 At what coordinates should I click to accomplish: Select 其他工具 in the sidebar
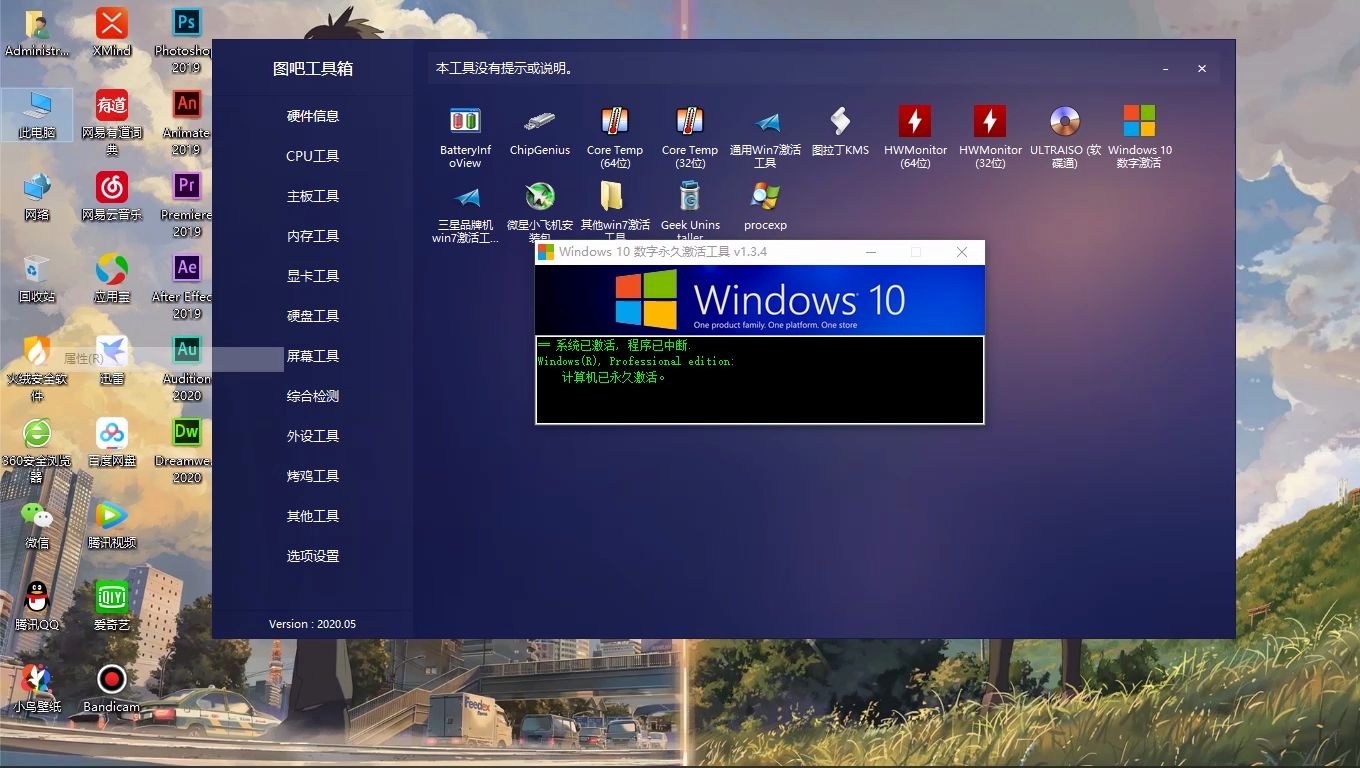click(313, 516)
